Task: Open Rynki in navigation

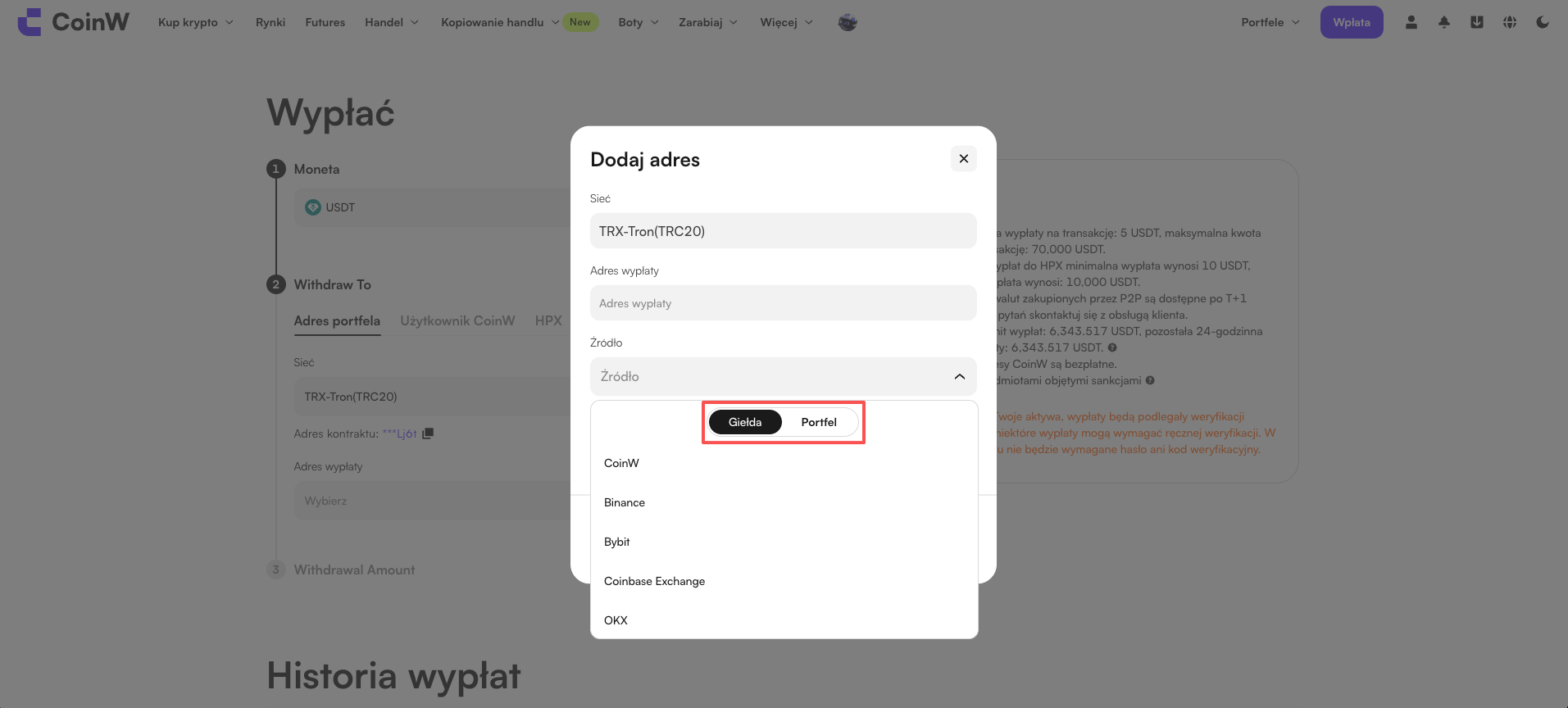Action: coord(270,22)
